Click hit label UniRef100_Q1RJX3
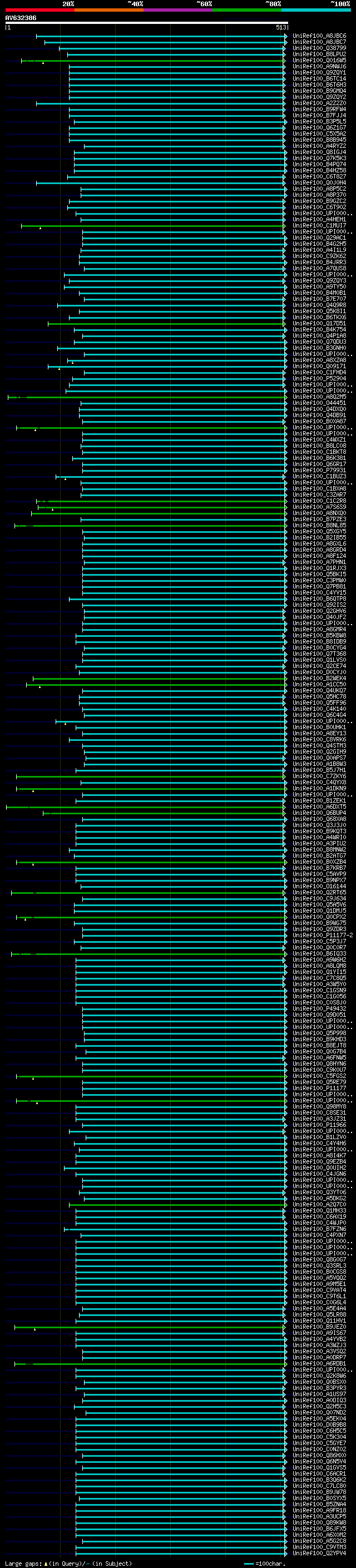Viewport: 356px width, 1568px height. (x=319, y=568)
